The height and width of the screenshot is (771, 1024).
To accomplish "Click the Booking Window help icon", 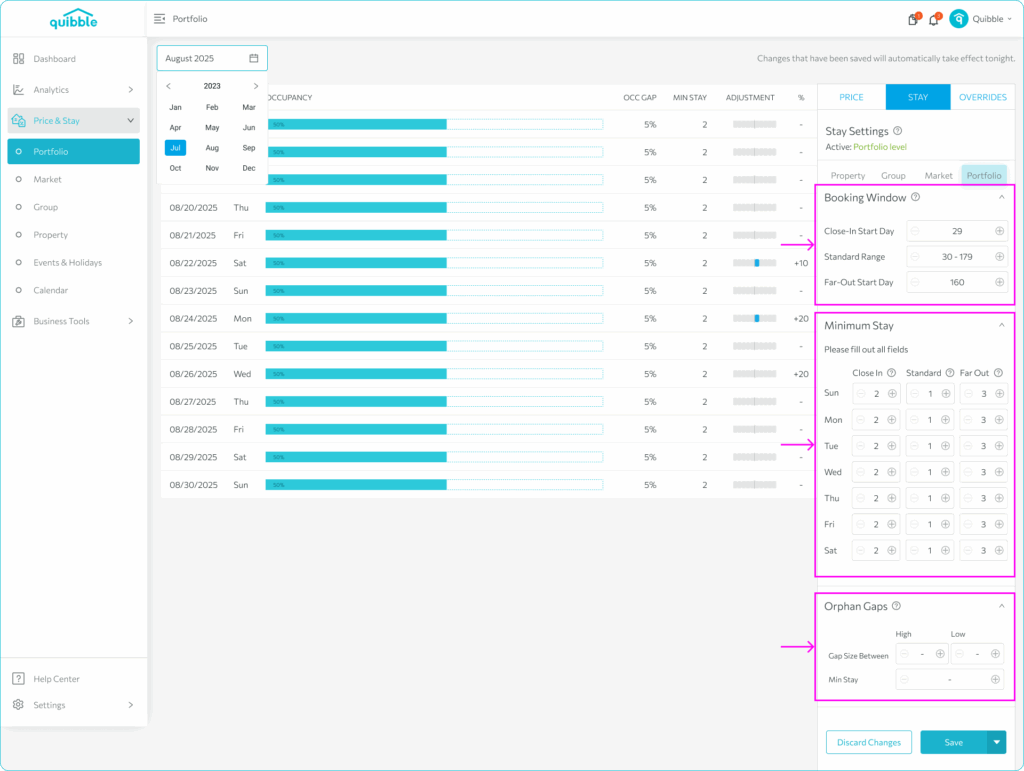I will point(916,197).
